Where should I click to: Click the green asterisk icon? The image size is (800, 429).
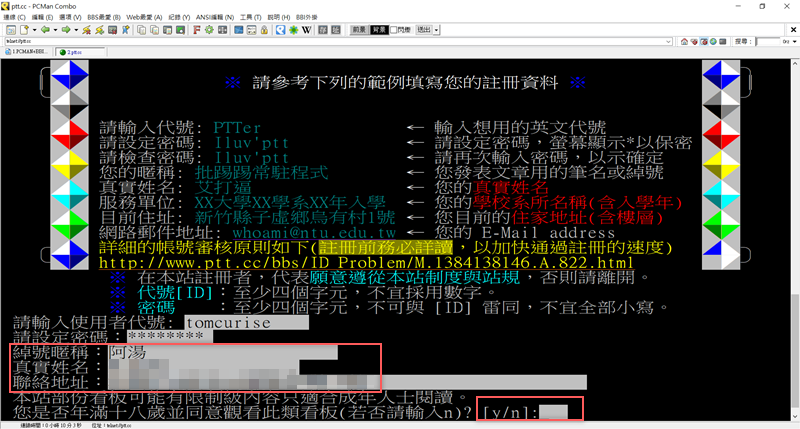click(293, 30)
